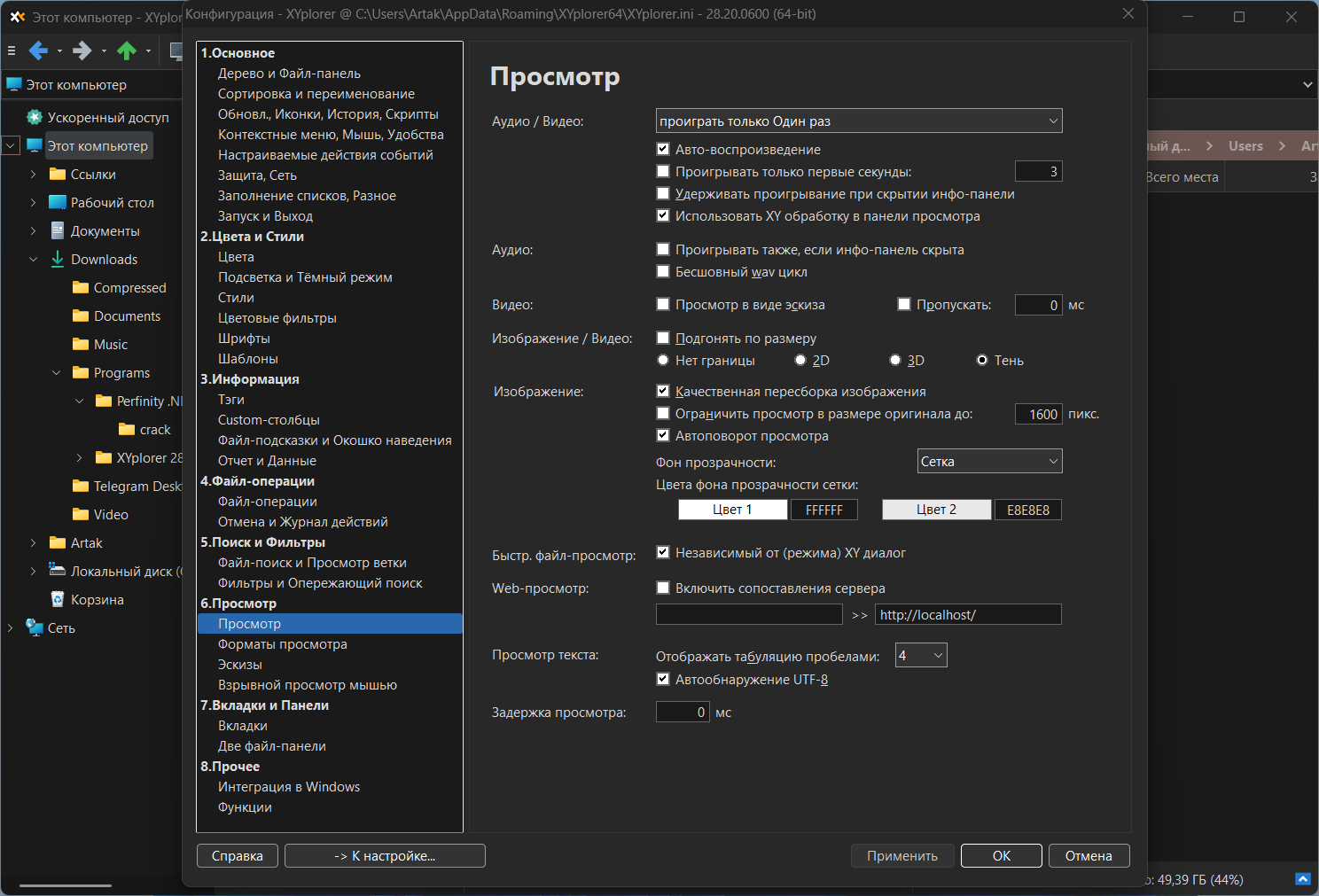Open the tab-spaces count dropdown
1319x896 pixels.
[x=921, y=655]
